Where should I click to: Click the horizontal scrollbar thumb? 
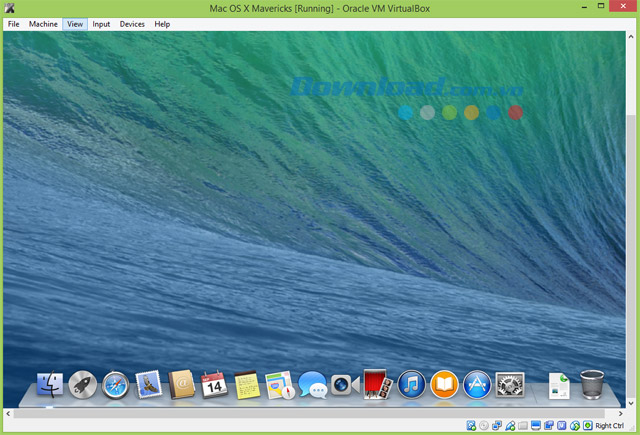[311, 413]
